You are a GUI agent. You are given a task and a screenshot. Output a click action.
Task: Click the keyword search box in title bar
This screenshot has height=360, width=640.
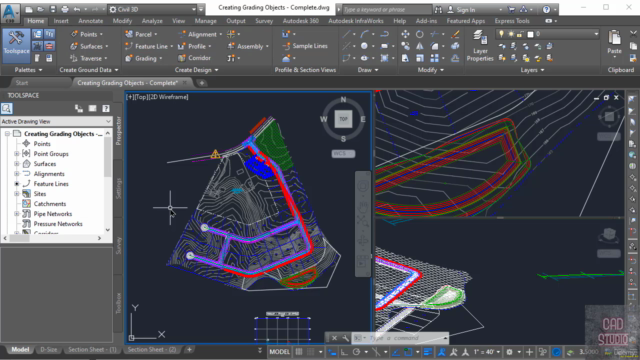[386, 9]
